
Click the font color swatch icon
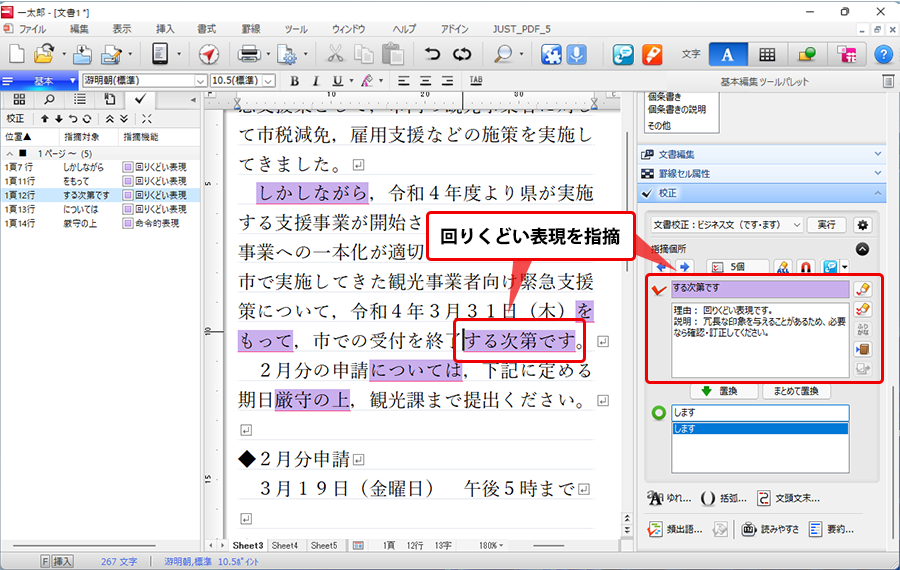click(368, 81)
